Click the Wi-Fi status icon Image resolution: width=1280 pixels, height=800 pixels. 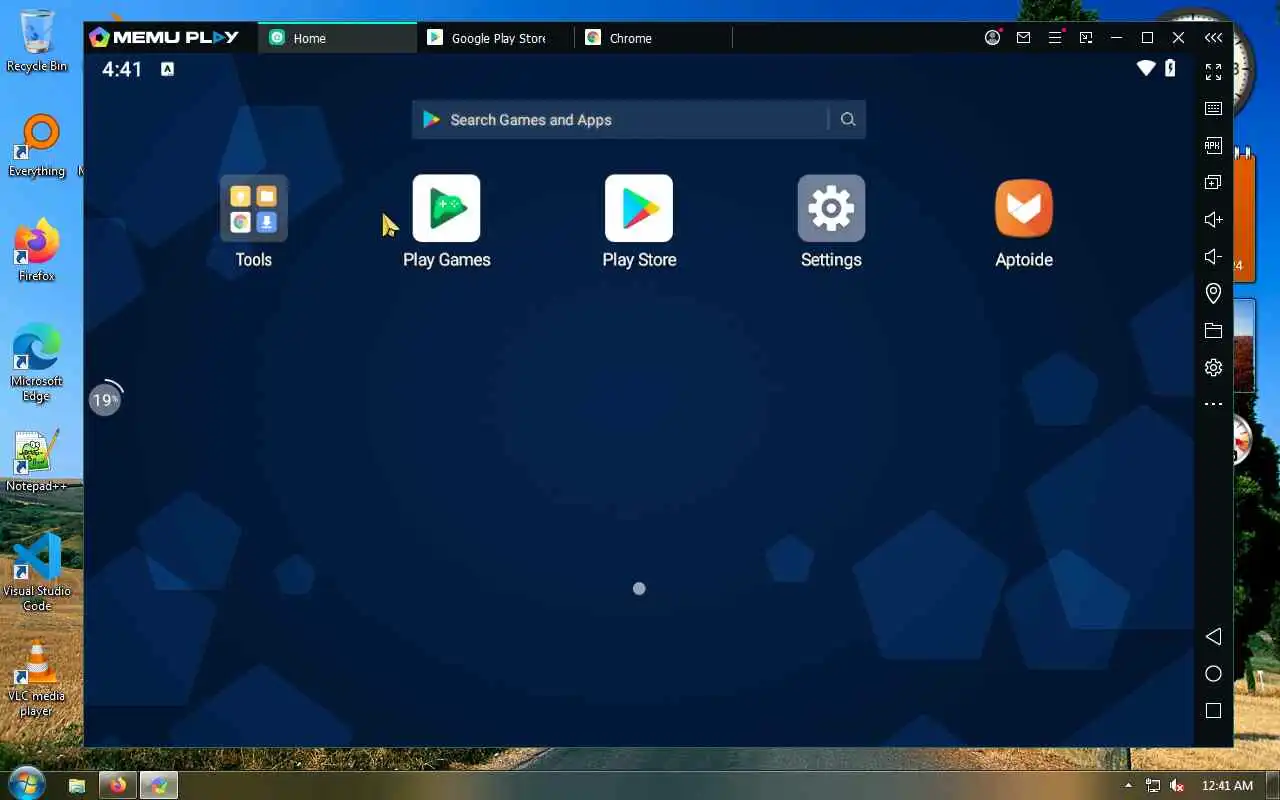1146,68
